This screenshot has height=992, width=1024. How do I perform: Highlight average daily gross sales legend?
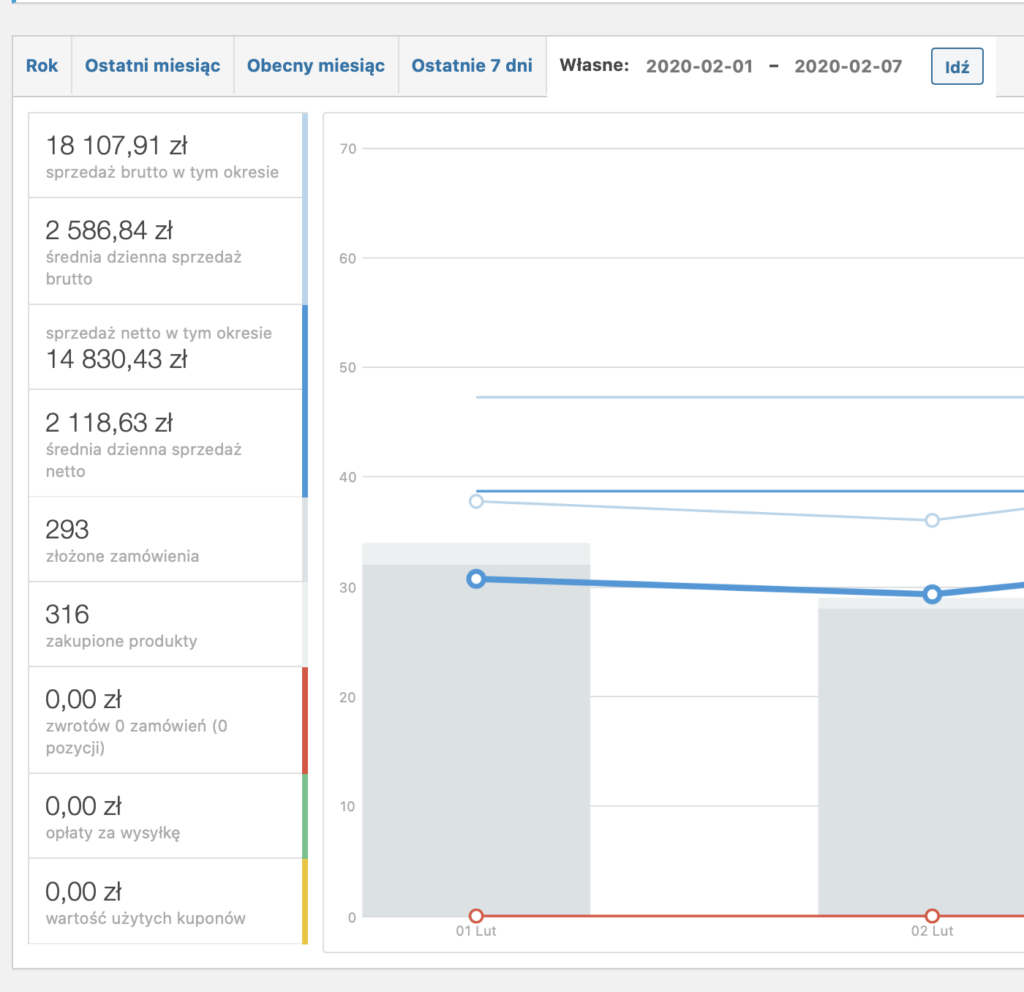click(x=168, y=251)
